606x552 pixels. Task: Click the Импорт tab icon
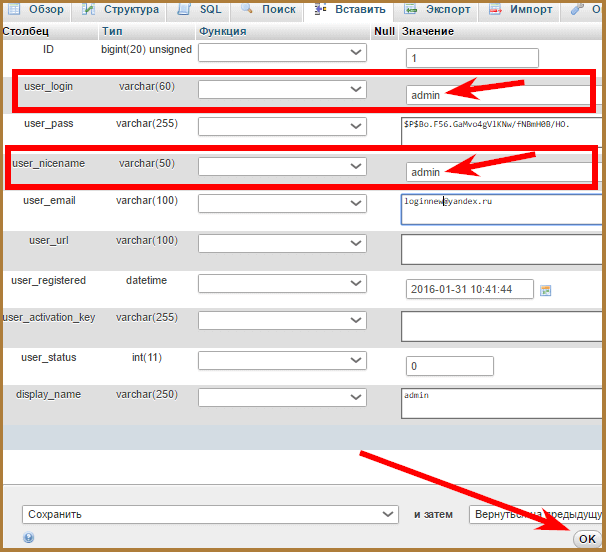coord(495,9)
